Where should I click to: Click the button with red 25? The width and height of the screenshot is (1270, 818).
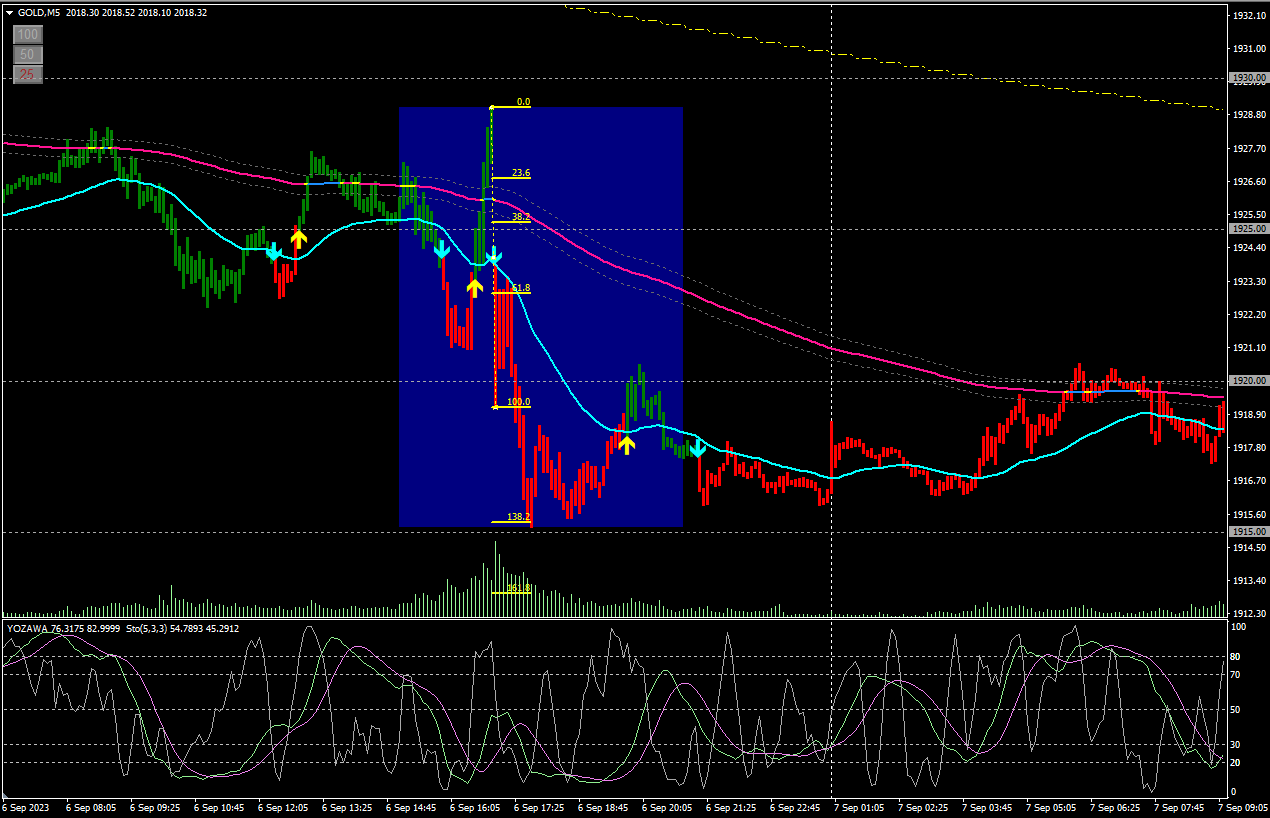coord(27,74)
